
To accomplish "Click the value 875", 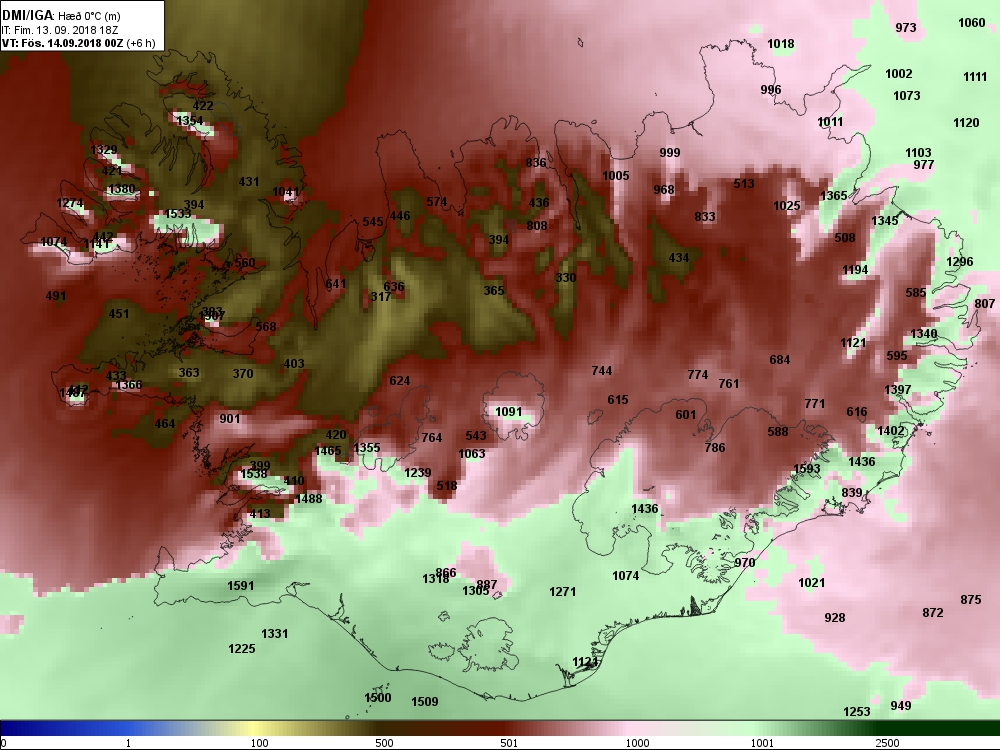I will [x=971, y=600].
